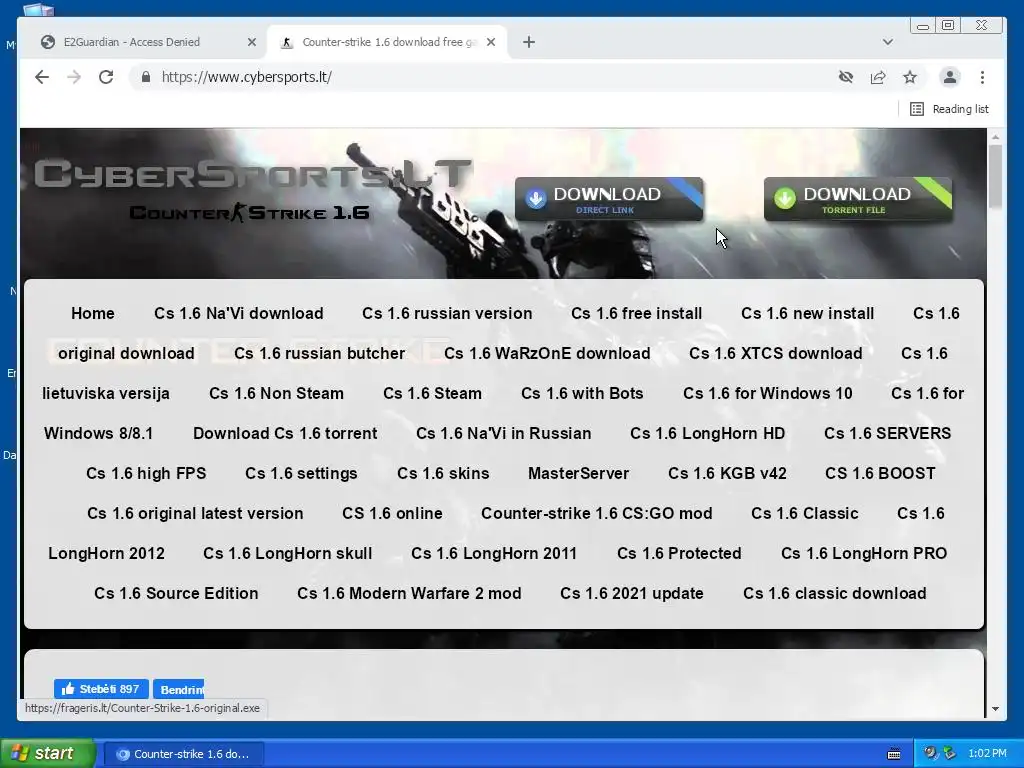The width and height of the screenshot is (1024, 768).
Task: Select Counter-strike 1.6 taskbar window button
Action: (184, 754)
